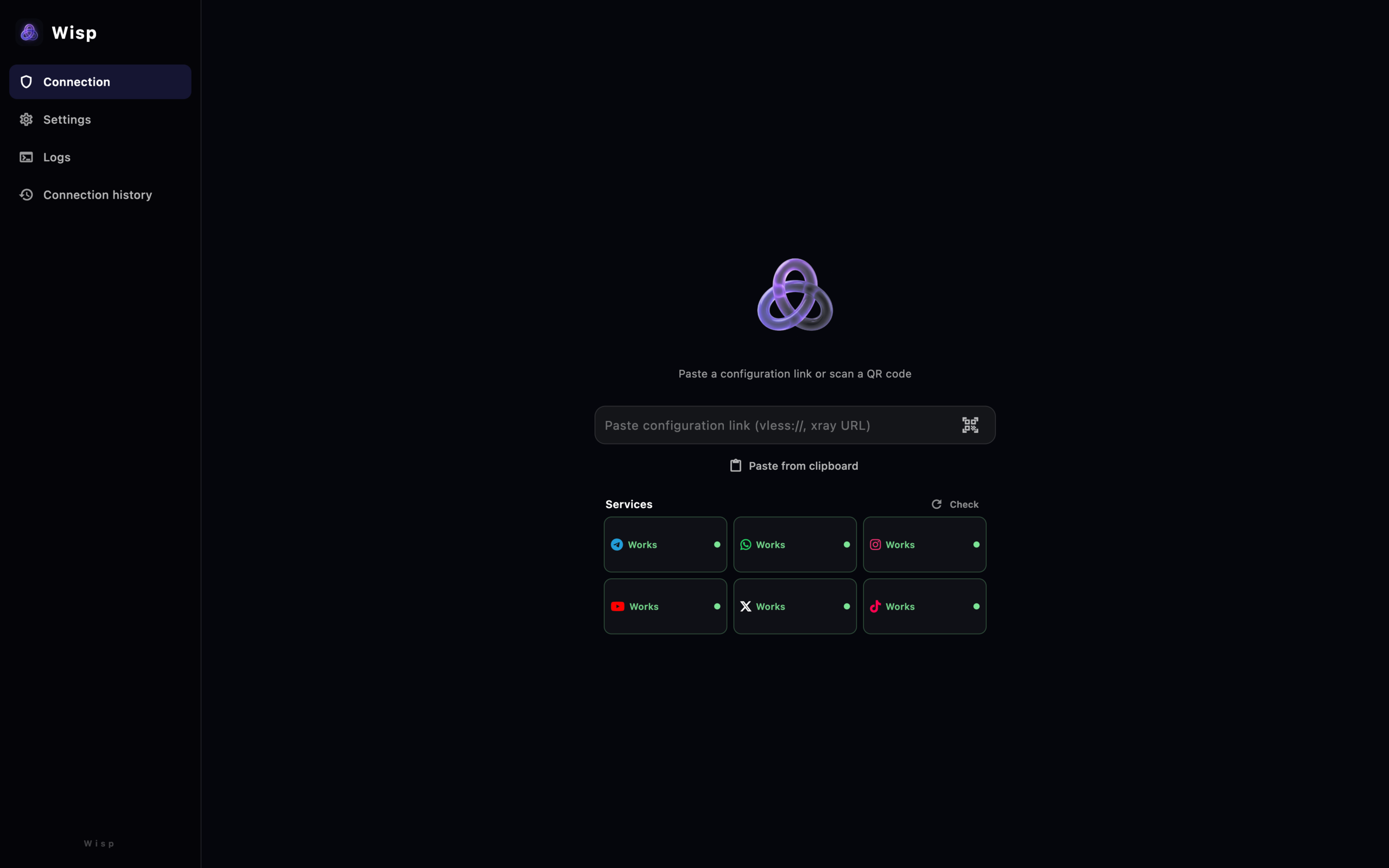This screenshot has height=868, width=1389.
Task: Click the gear icon beside Settings
Action: click(x=27, y=119)
